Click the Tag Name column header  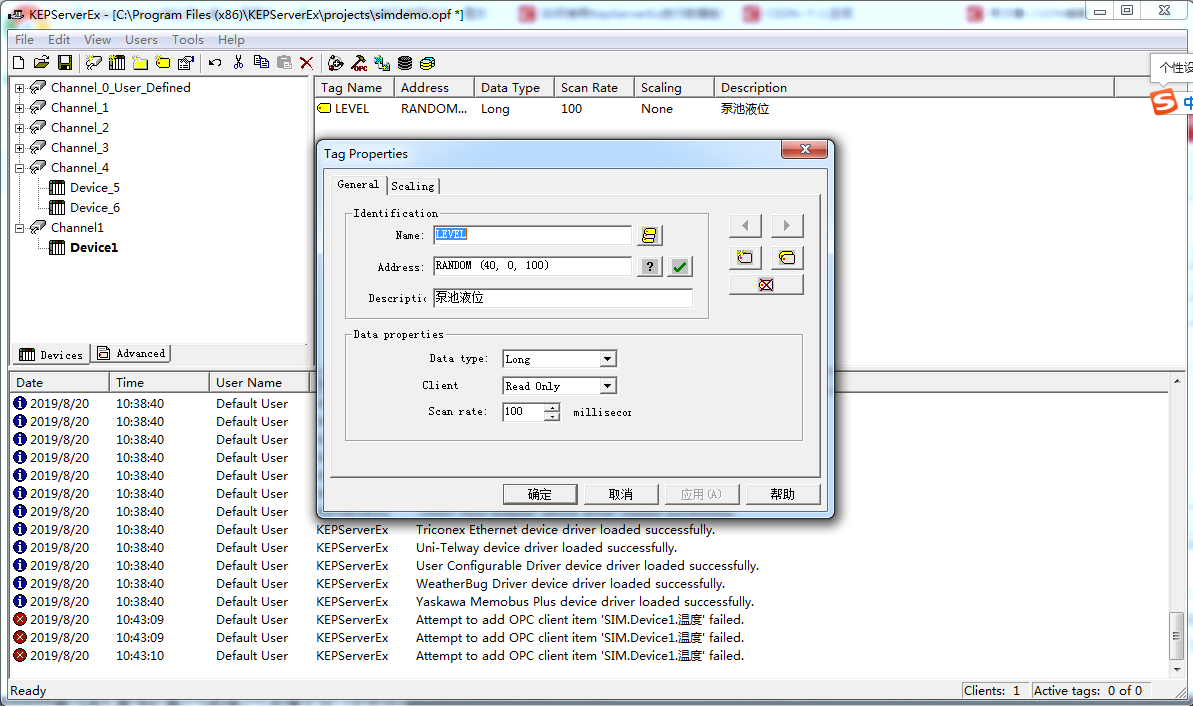(x=354, y=87)
